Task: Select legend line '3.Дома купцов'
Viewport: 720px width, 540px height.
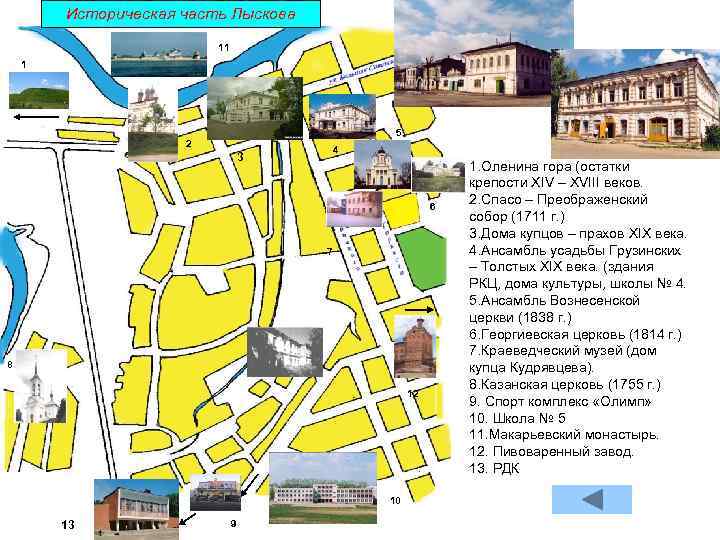Action: 578,233
